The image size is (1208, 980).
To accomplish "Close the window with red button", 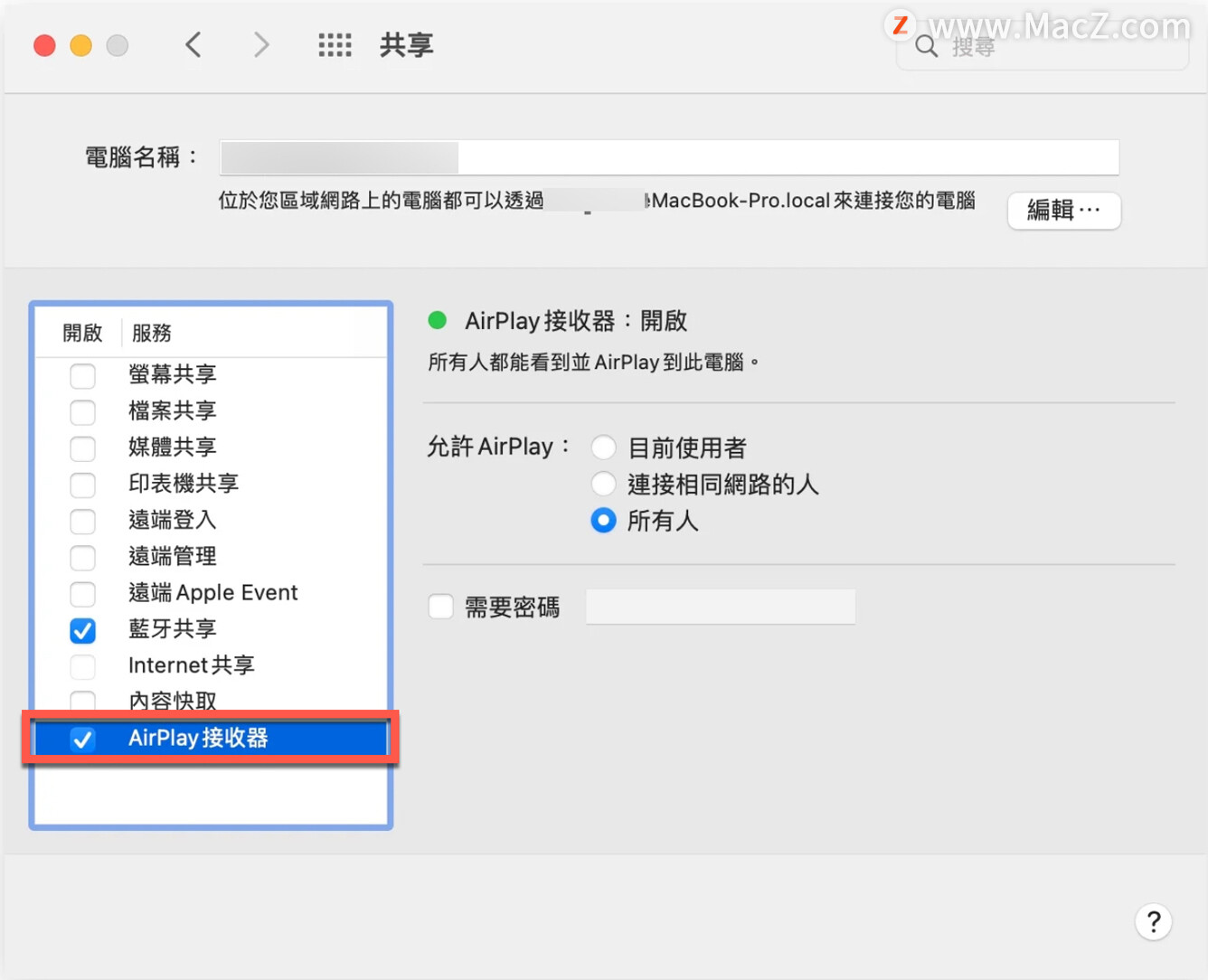I will [44, 45].
